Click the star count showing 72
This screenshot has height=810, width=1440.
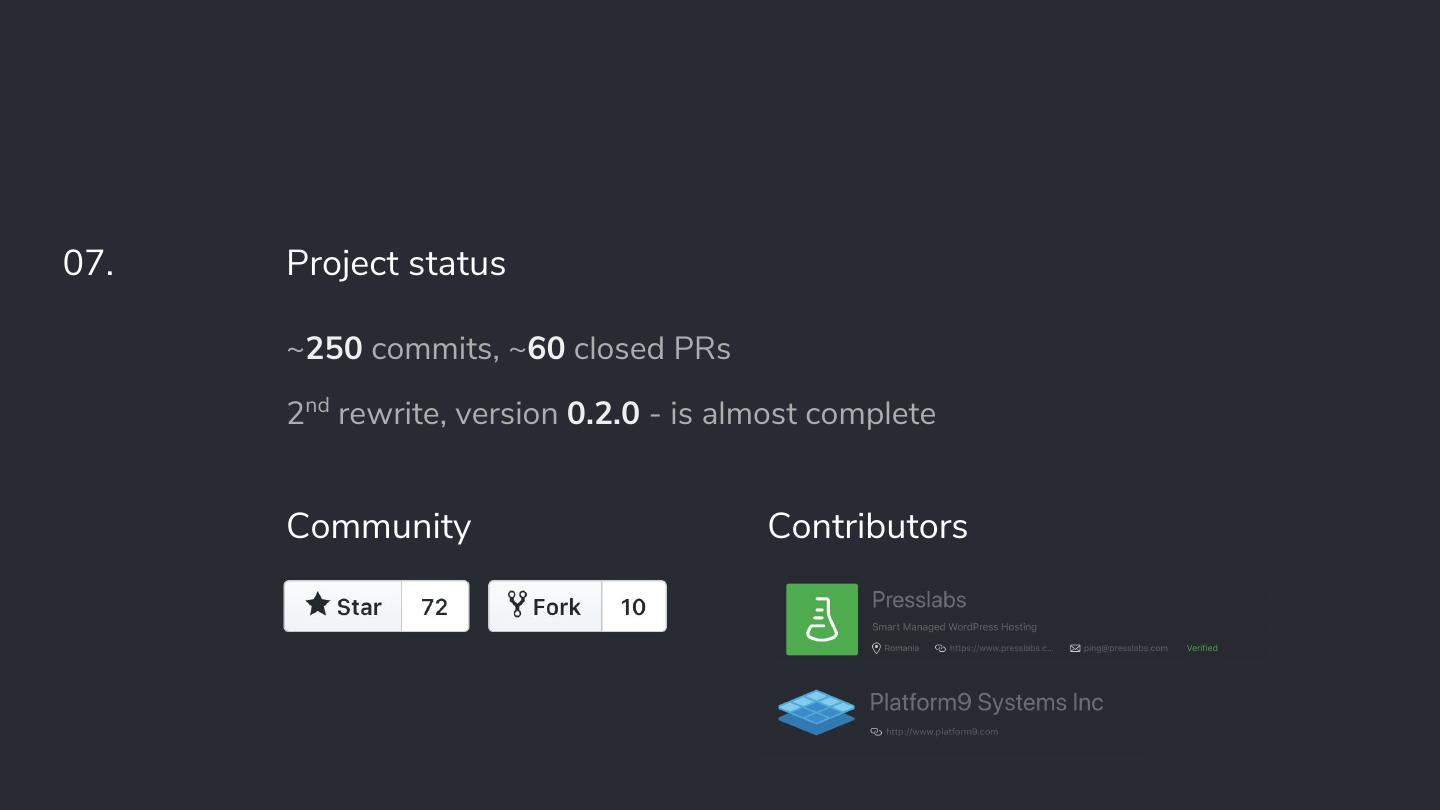(434, 607)
